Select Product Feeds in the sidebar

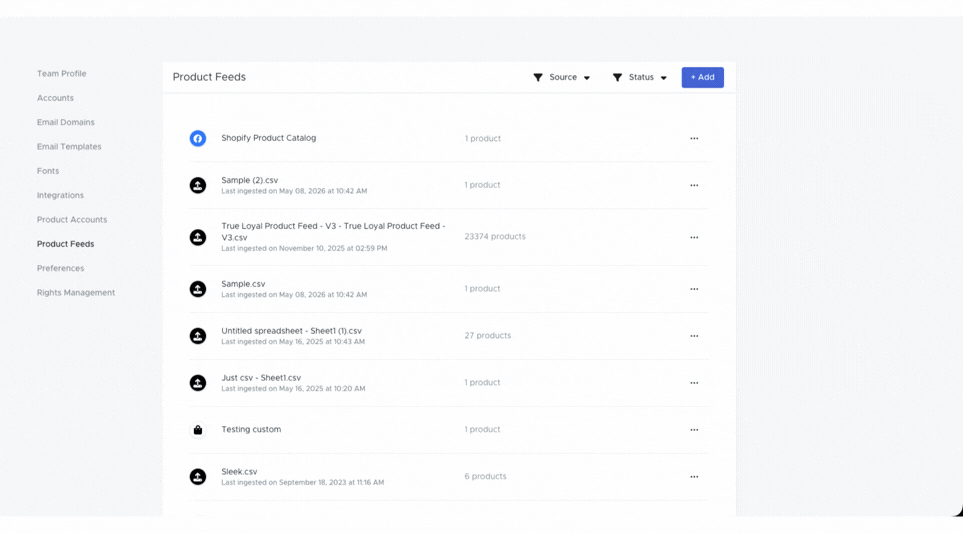pyautogui.click(x=65, y=244)
